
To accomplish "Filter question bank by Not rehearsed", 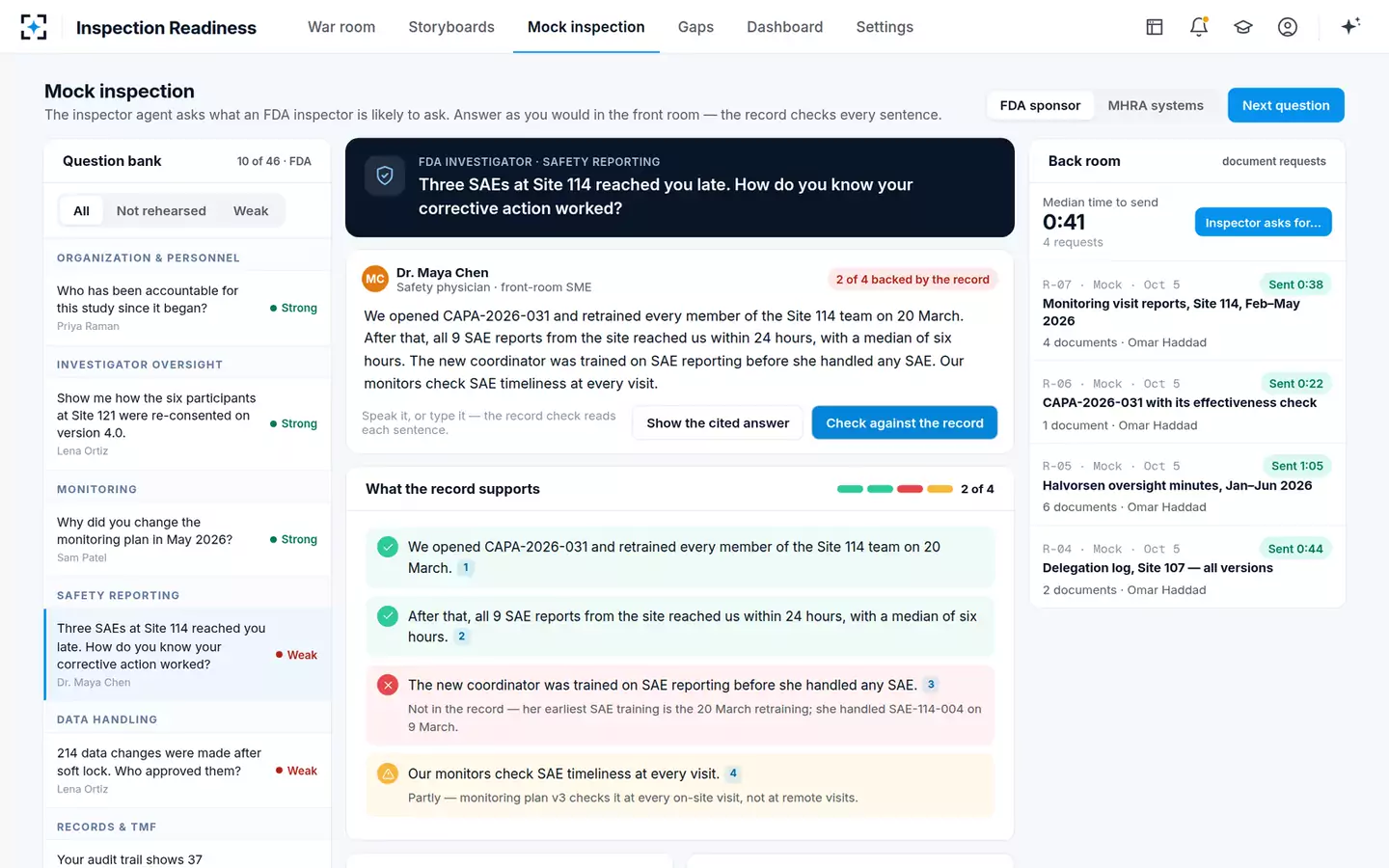I will [161, 211].
